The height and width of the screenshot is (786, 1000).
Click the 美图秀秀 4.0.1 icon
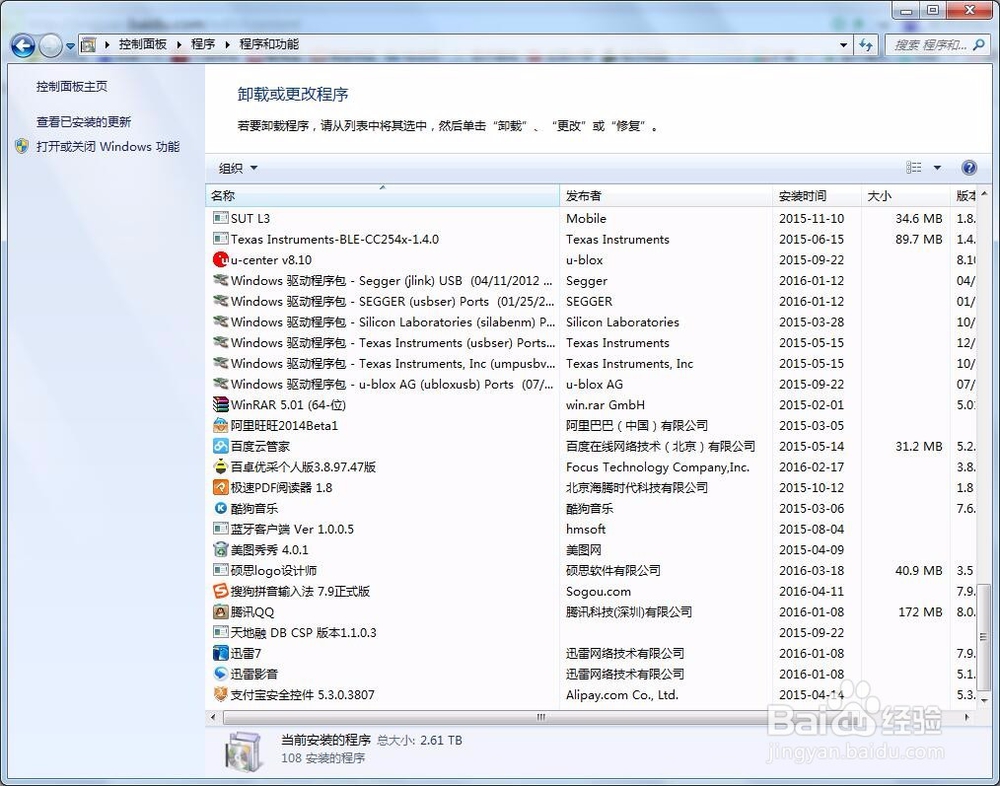tap(220, 549)
